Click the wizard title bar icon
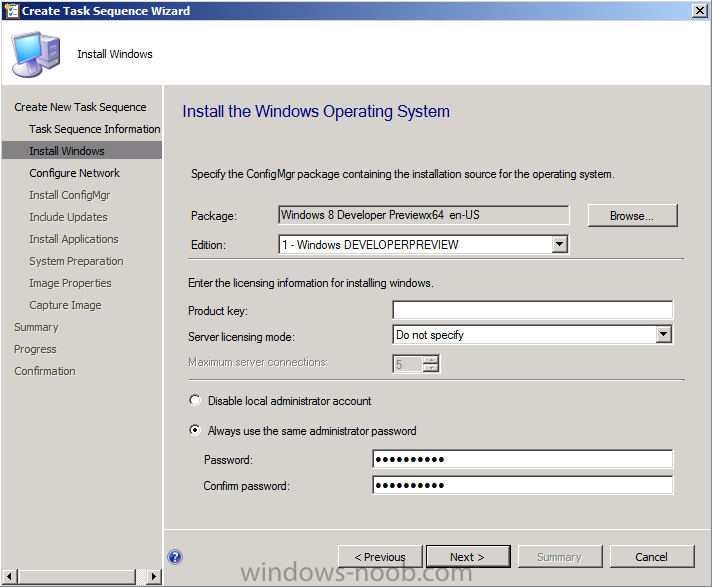The height and width of the screenshot is (587, 712). pos(11,10)
